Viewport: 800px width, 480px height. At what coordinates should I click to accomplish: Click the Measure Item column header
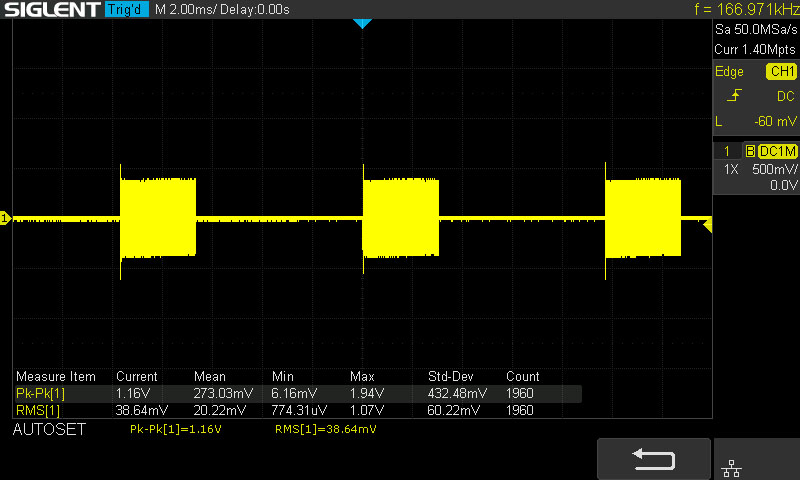pyautogui.click(x=56, y=376)
